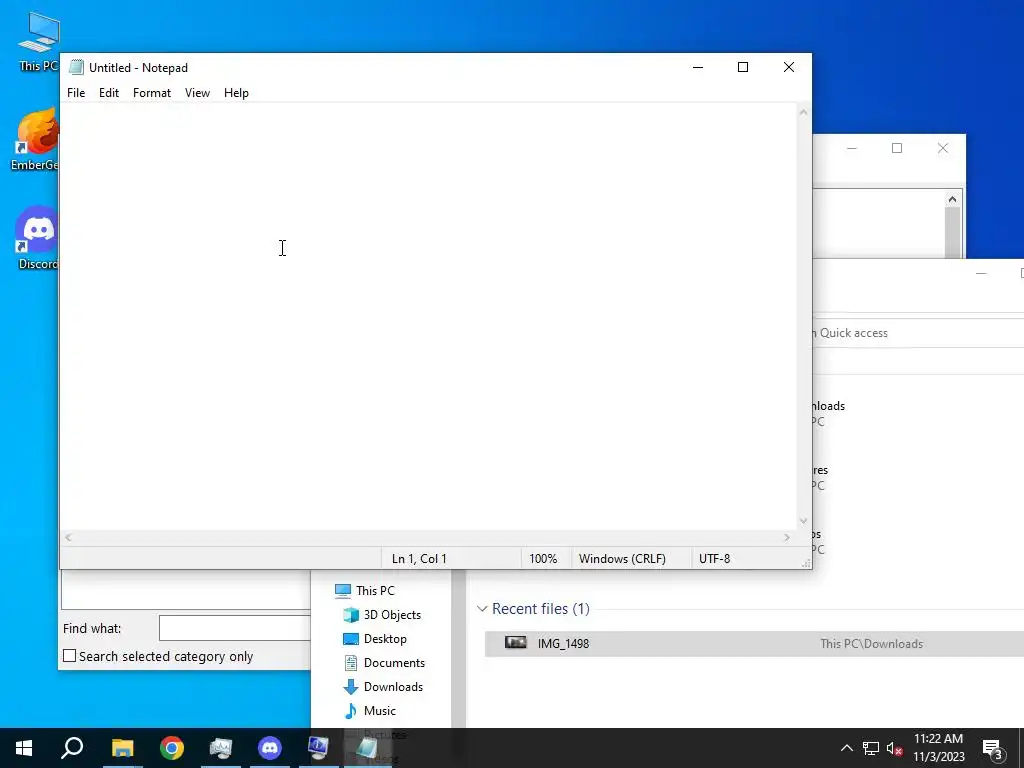Click the network status tray icon
This screenshot has width=1024, height=768.
[871, 748]
